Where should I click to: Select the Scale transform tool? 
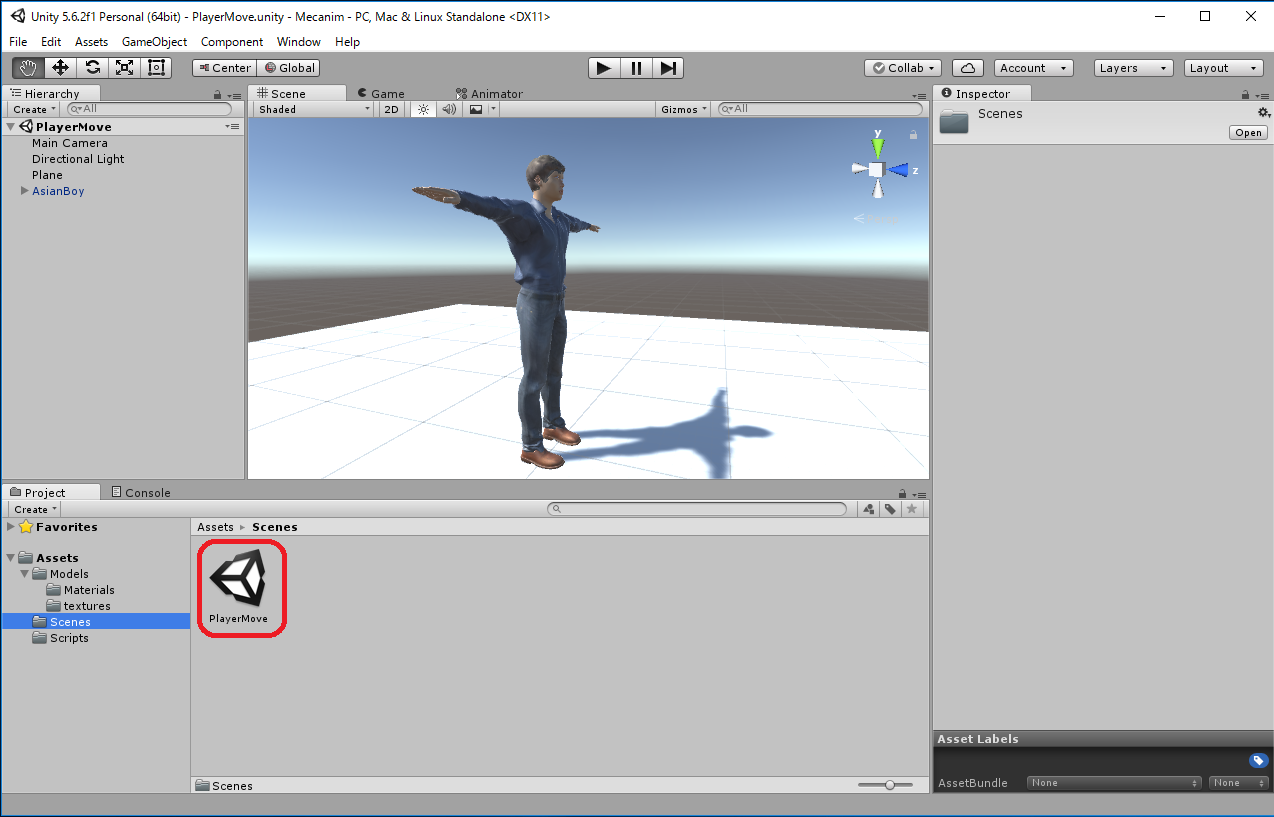click(x=124, y=68)
